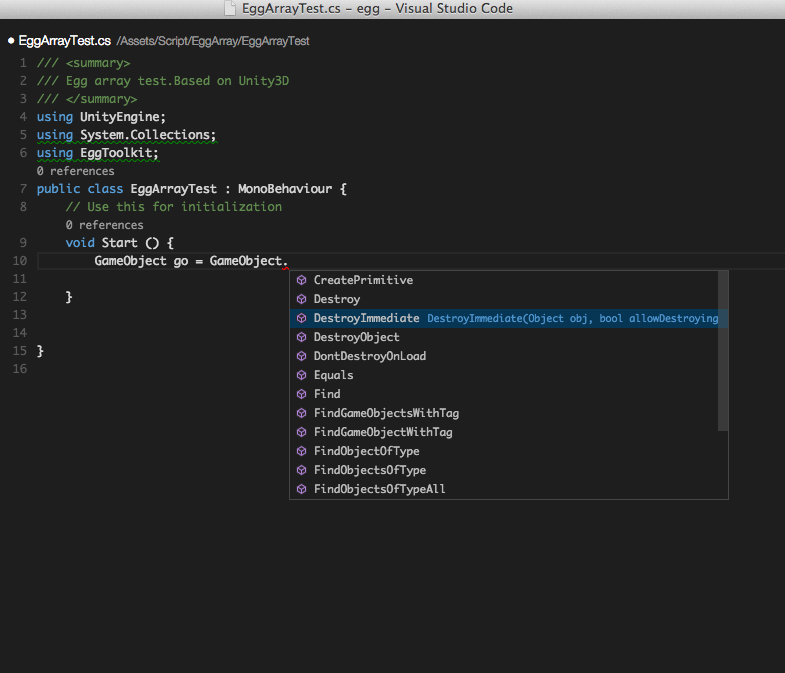Click the method icon beside CreatePrimitive
Viewport: 785px width, 673px height.
coord(301,280)
